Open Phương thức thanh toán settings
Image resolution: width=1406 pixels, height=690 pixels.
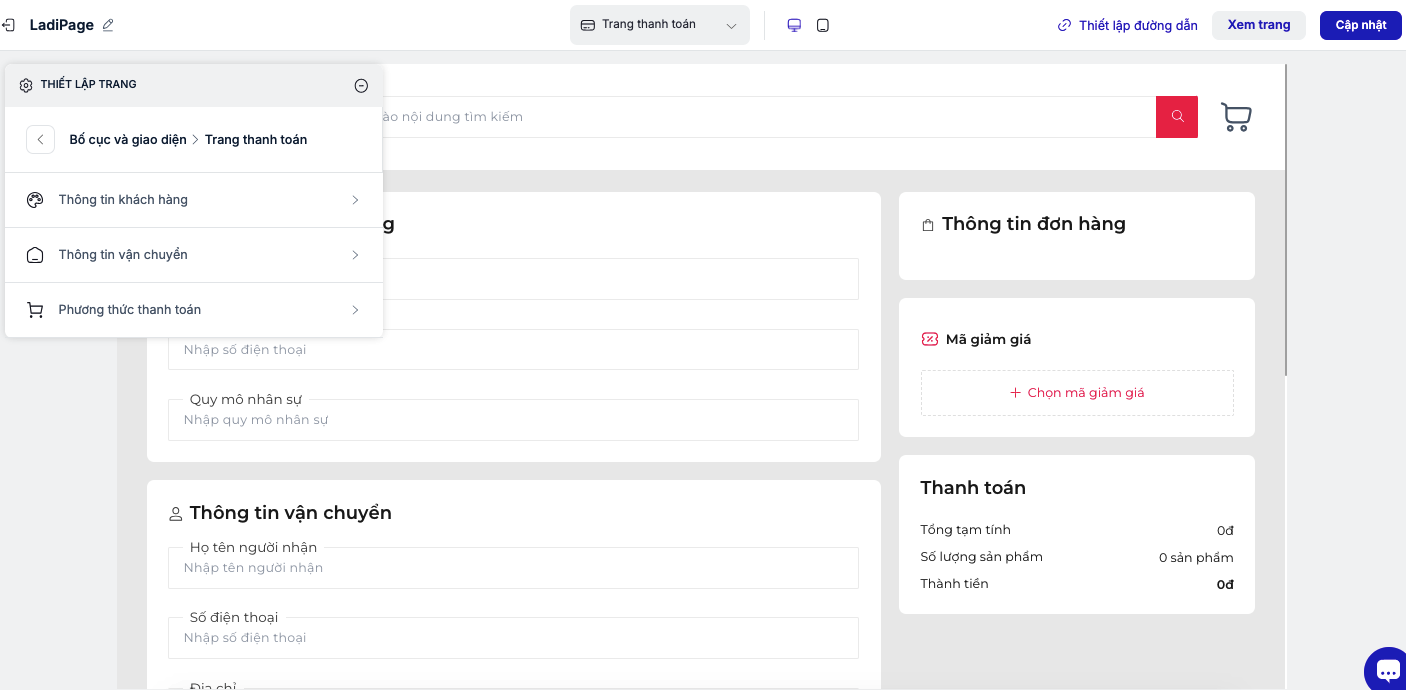point(194,310)
